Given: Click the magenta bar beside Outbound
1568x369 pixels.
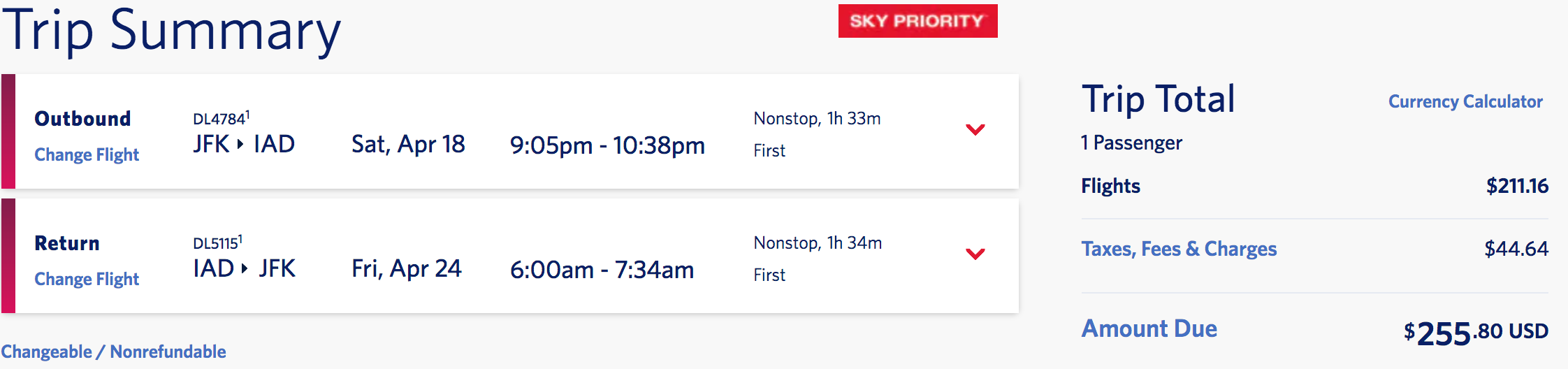Looking at the screenshot, I should pos(8,131).
